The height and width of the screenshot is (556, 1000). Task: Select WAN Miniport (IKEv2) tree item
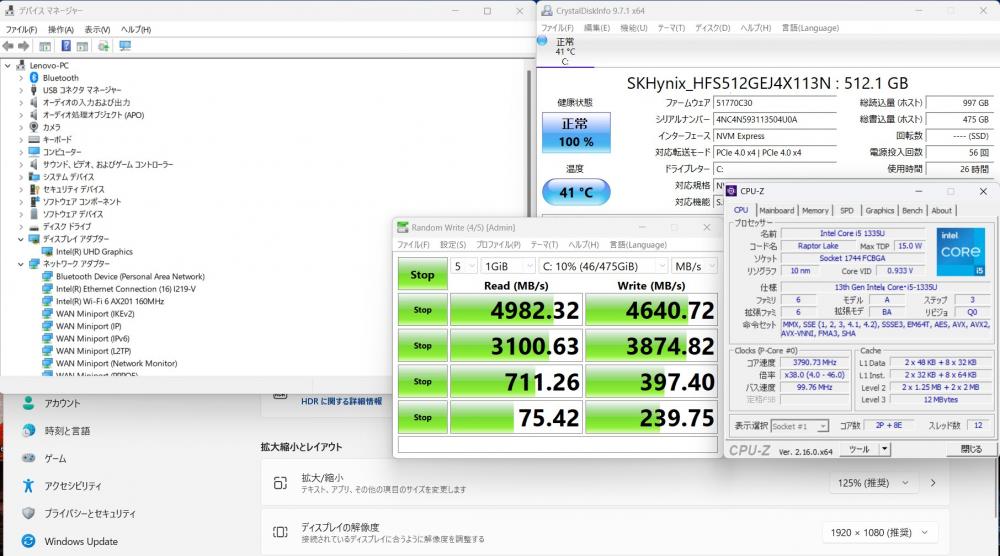click(x=95, y=314)
